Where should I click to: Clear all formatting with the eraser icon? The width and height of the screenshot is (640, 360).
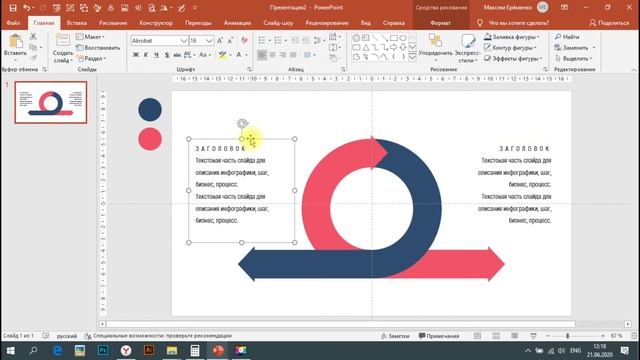244,40
